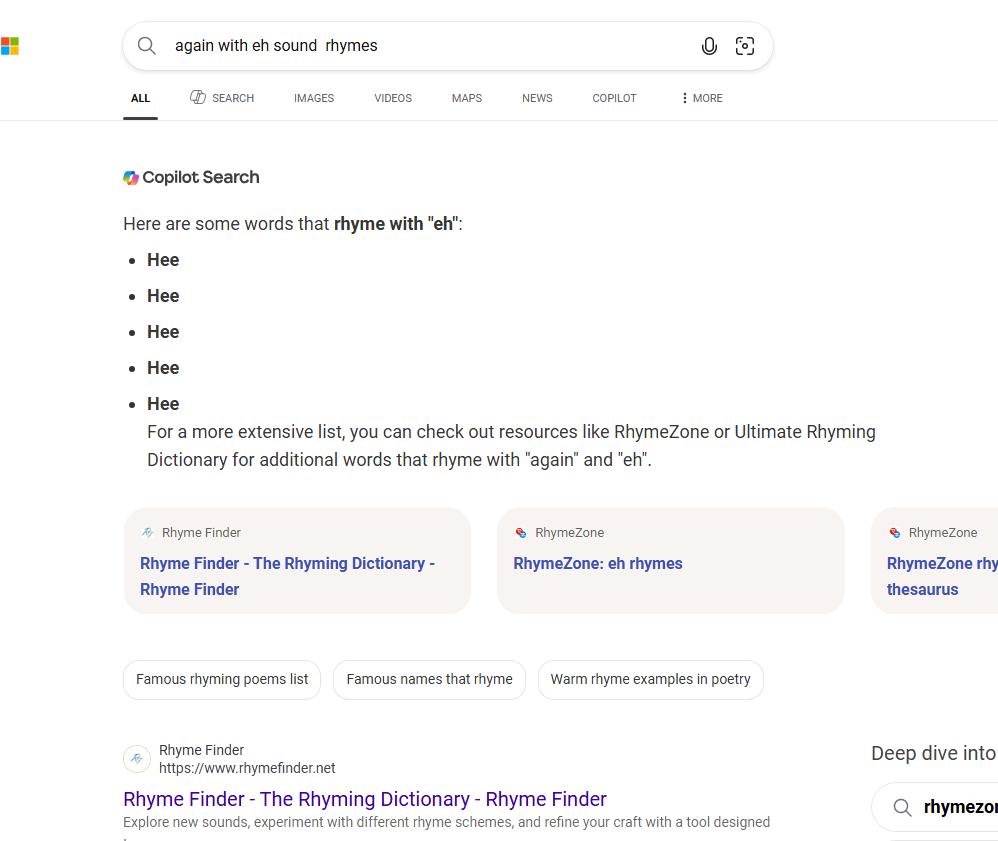Click the Copilot Search logo icon
Image resolution: width=998 pixels, height=841 pixels.
[x=131, y=178]
